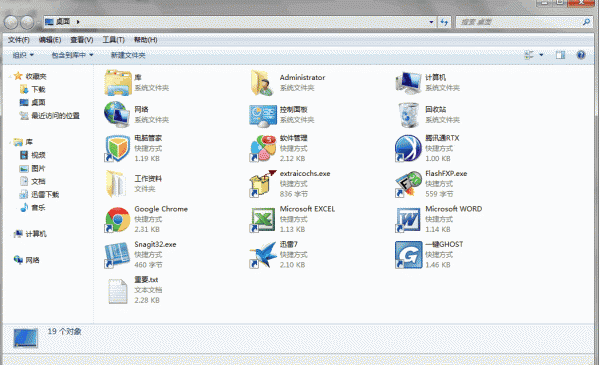Open 迅雷下载 in the sidebar
The image size is (600, 365).
coord(45,194)
